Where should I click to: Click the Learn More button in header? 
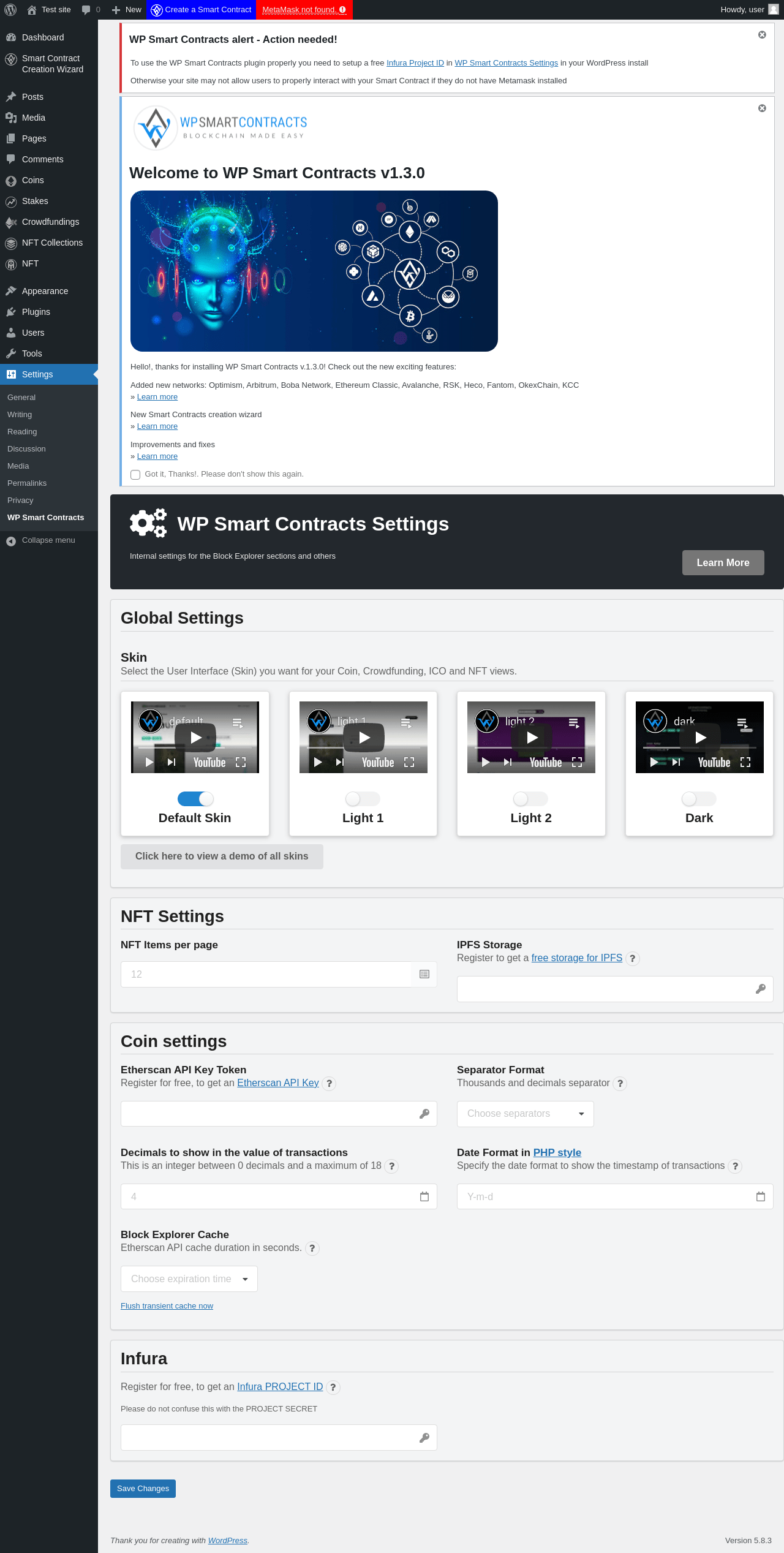click(x=723, y=562)
